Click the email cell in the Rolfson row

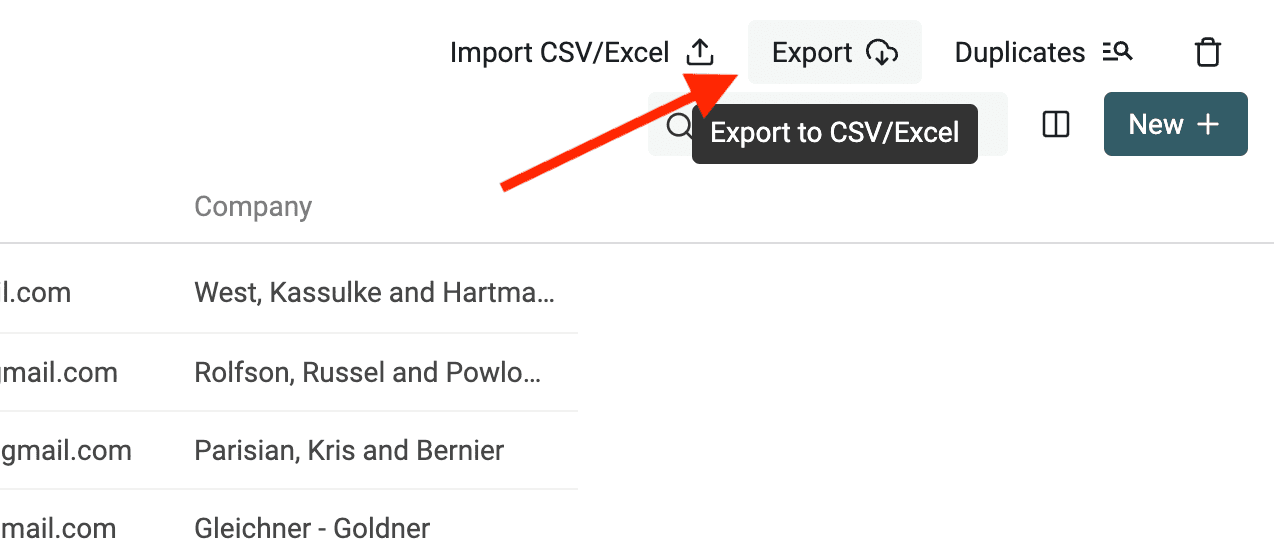pyautogui.click(x=59, y=373)
